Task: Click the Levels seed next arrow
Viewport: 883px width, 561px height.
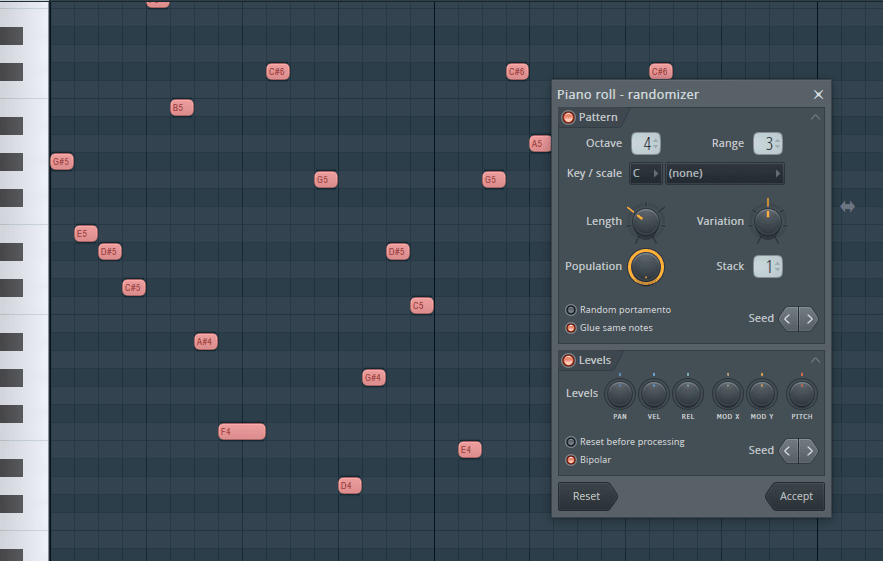Action: (x=809, y=451)
